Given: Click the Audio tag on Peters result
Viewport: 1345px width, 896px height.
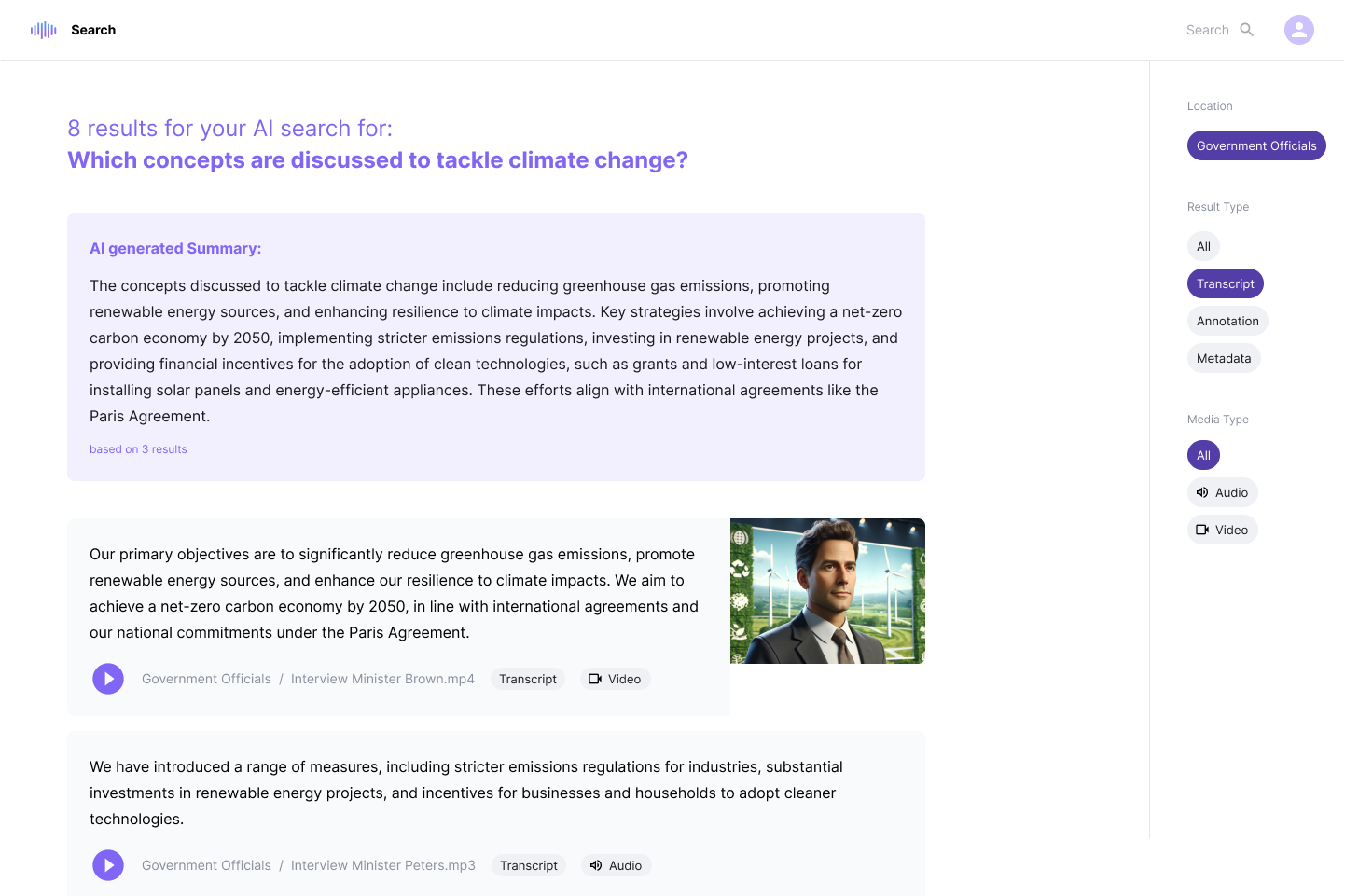Looking at the screenshot, I should pos(617,865).
